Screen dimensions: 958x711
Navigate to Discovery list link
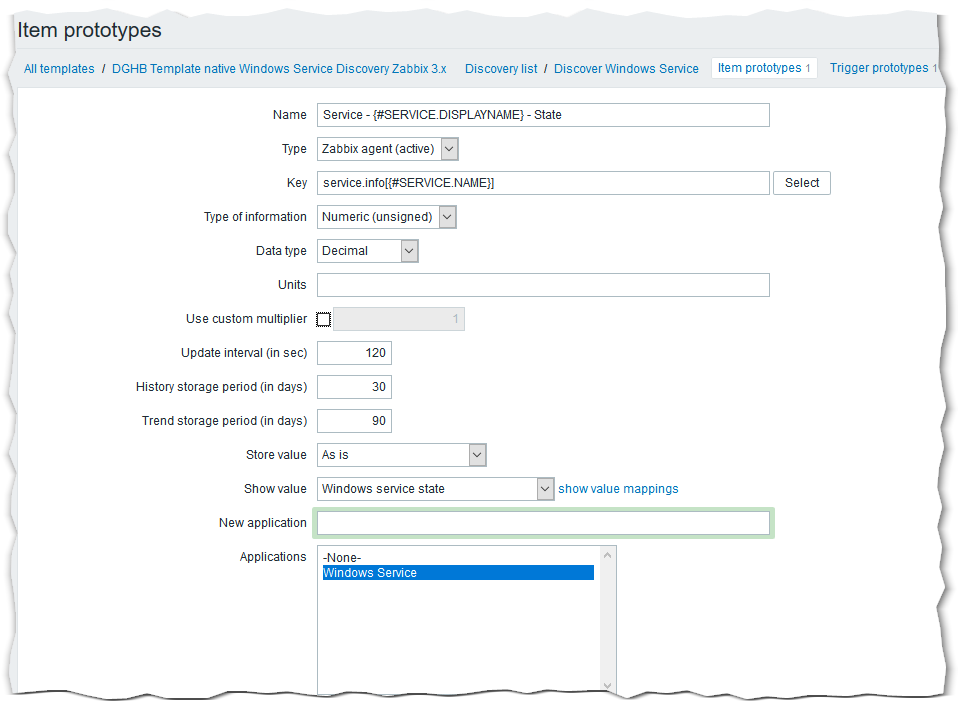click(x=501, y=69)
